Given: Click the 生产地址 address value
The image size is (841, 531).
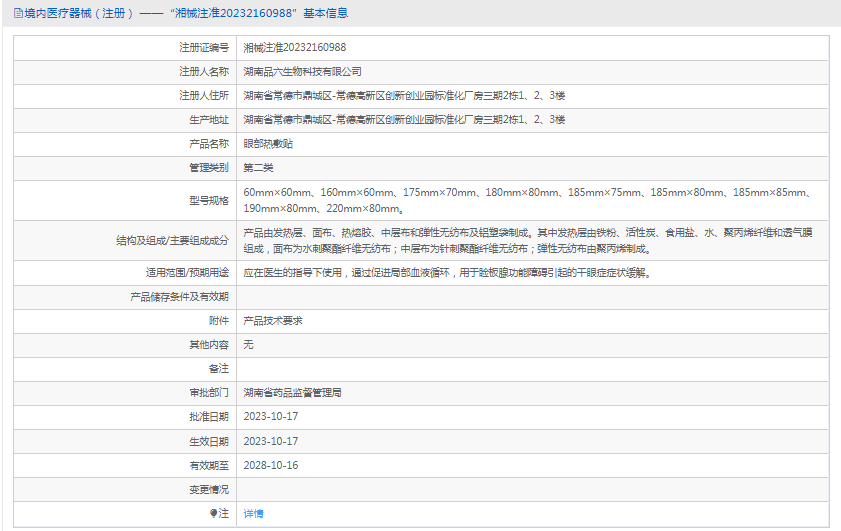Looking at the screenshot, I should pos(404,119).
